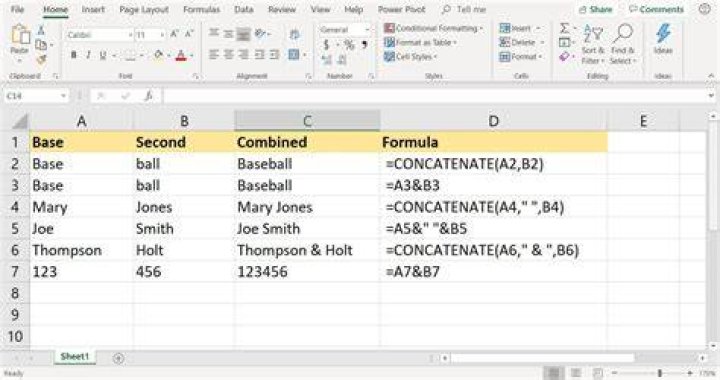
Task: Toggle Italic formatting
Action: coord(88,56)
